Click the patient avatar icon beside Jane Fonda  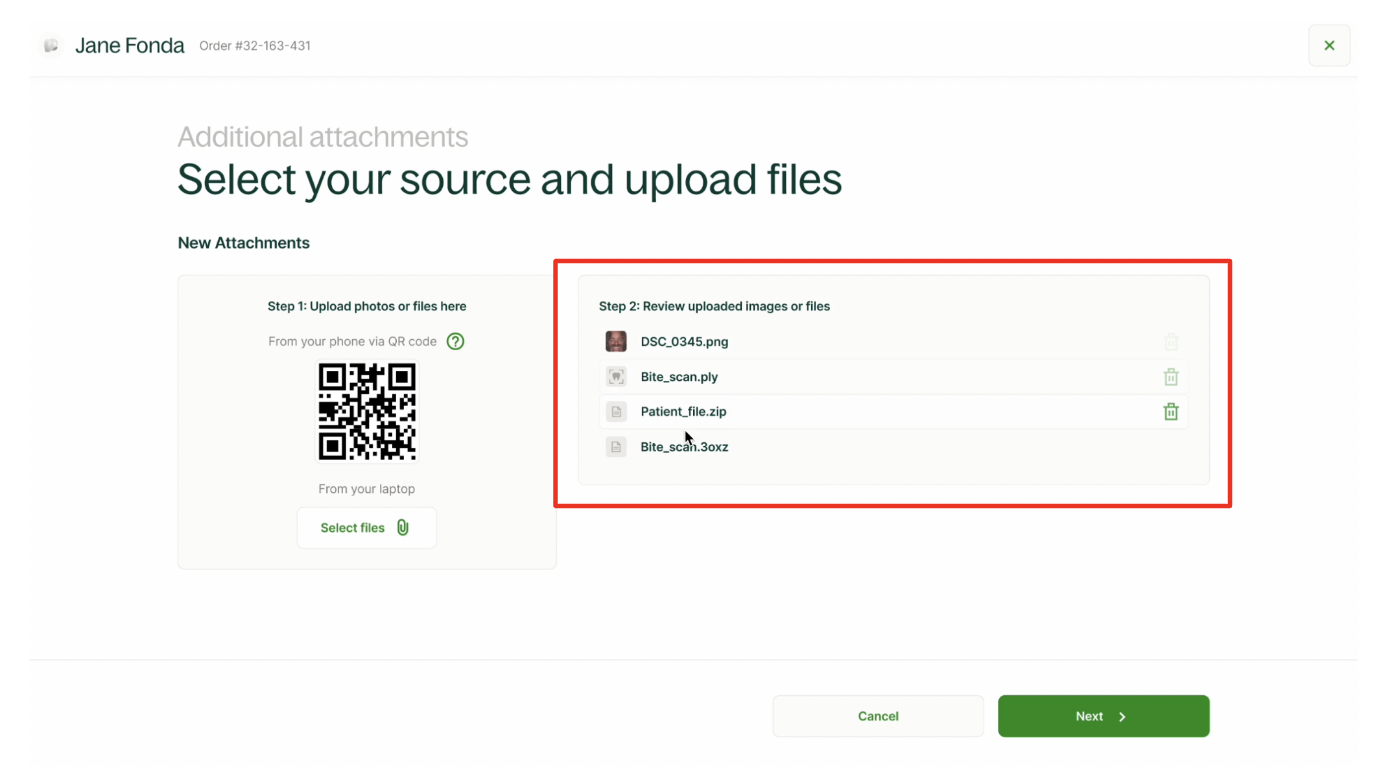(x=51, y=46)
